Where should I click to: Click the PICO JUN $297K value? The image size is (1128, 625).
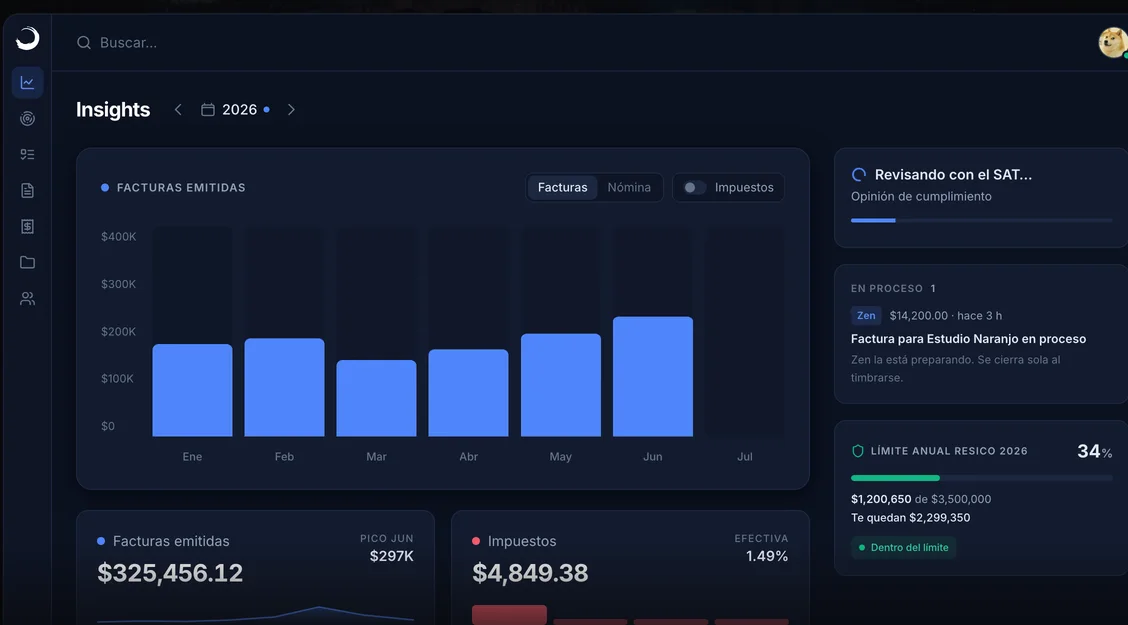(x=391, y=556)
